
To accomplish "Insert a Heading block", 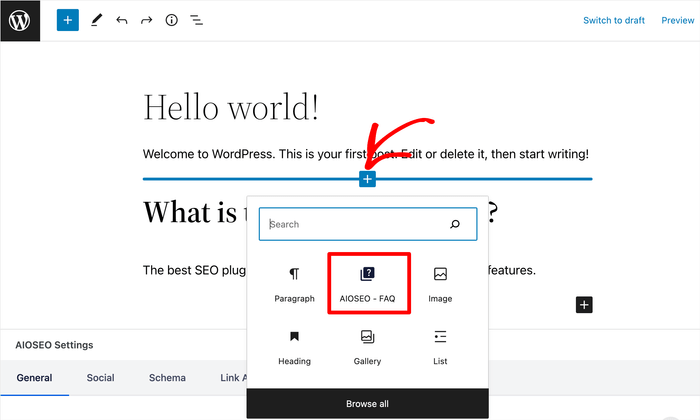I will pyautogui.click(x=294, y=347).
